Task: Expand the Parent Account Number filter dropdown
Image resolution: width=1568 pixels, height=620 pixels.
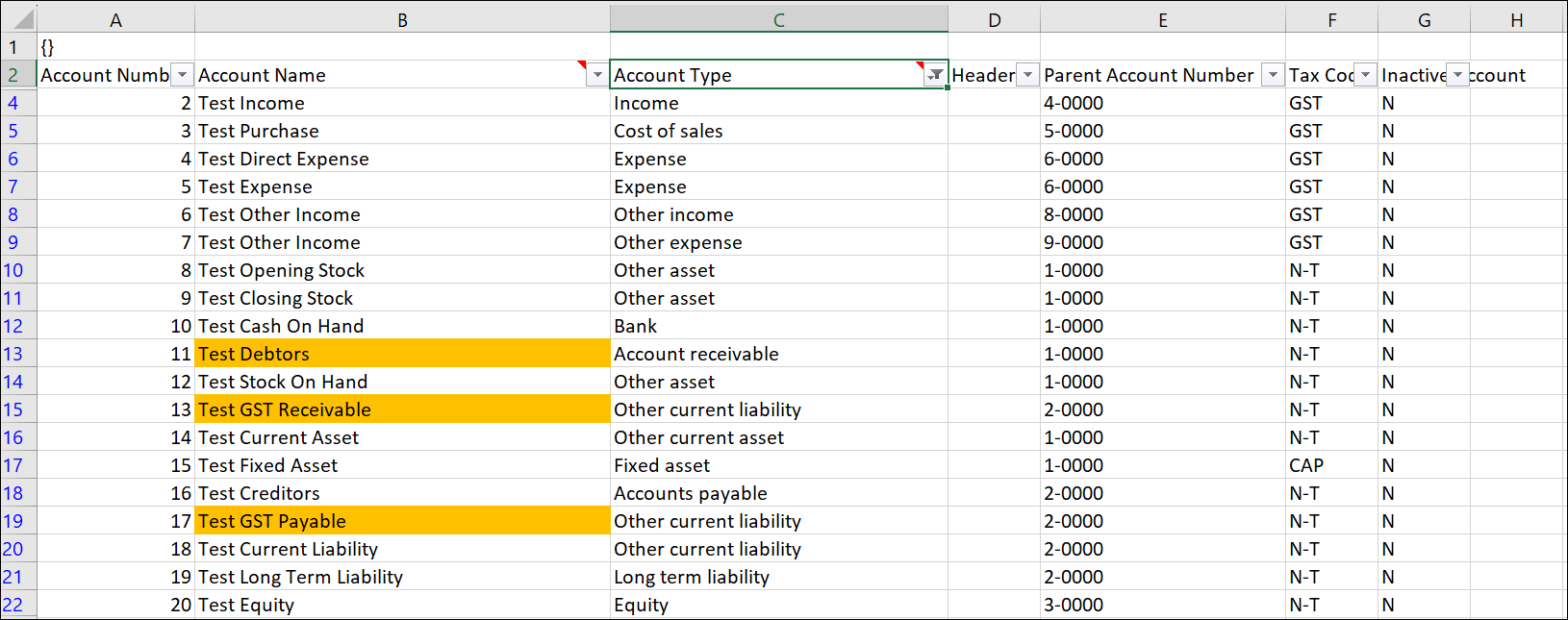Action: pos(1273,75)
